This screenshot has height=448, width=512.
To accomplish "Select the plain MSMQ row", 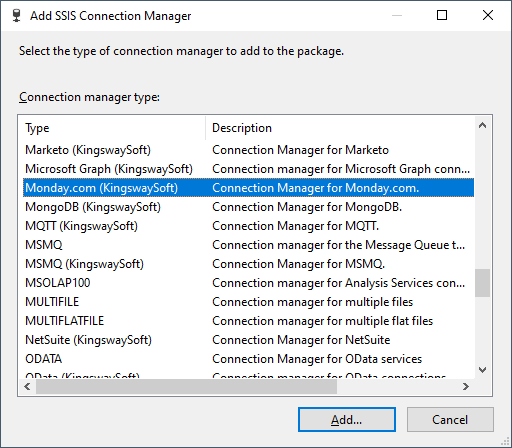I will tap(248, 245).
